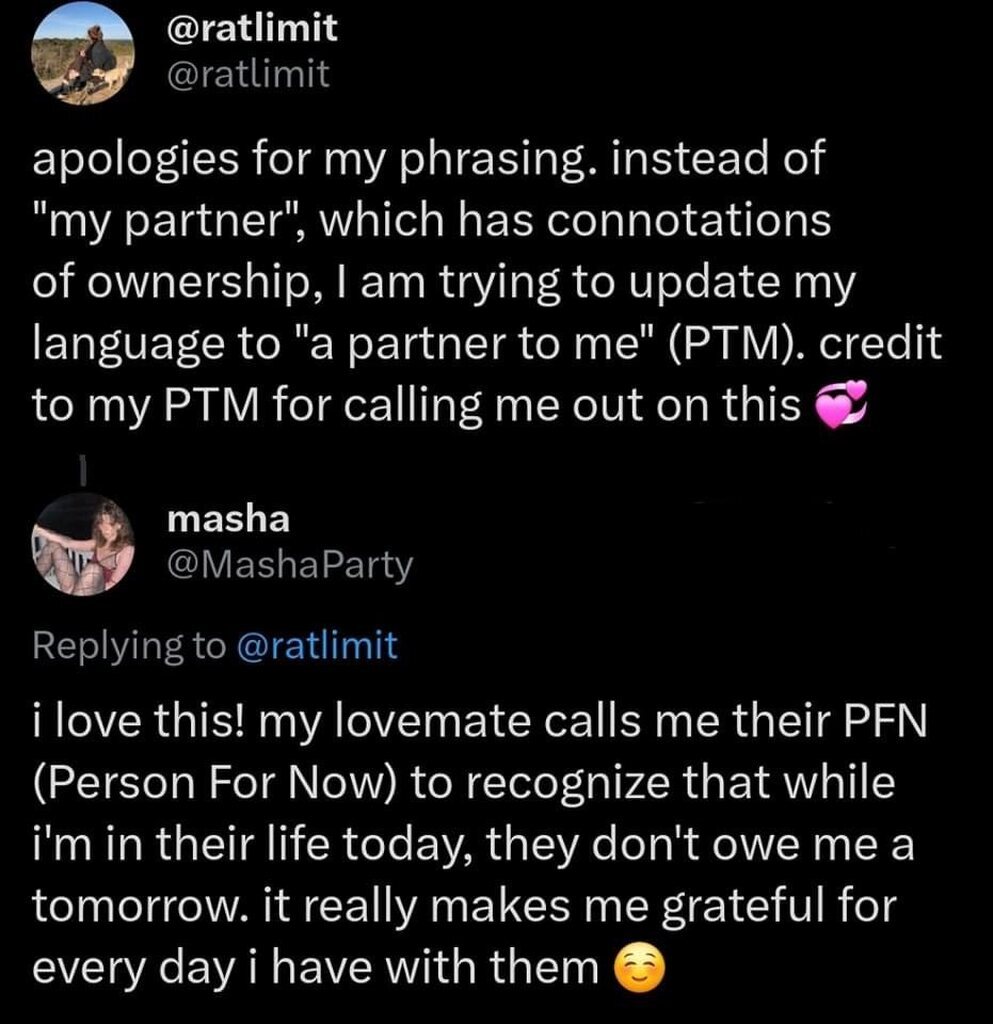Image resolution: width=993 pixels, height=1024 pixels.
Task: Select the masha display name
Action: click(x=228, y=520)
